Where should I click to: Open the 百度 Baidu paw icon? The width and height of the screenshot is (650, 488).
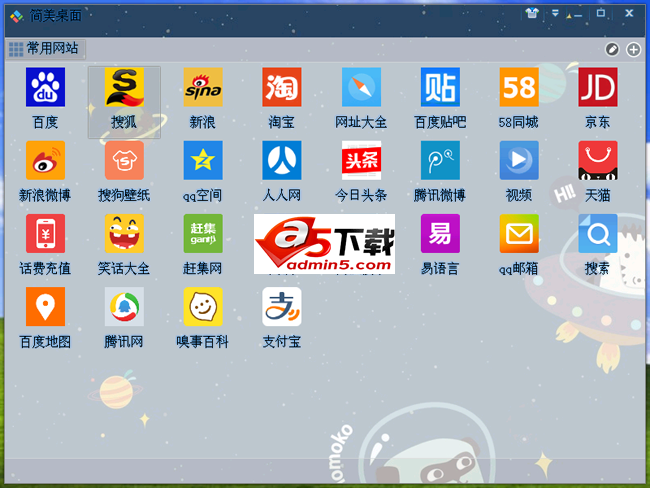pyautogui.click(x=45, y=87)
